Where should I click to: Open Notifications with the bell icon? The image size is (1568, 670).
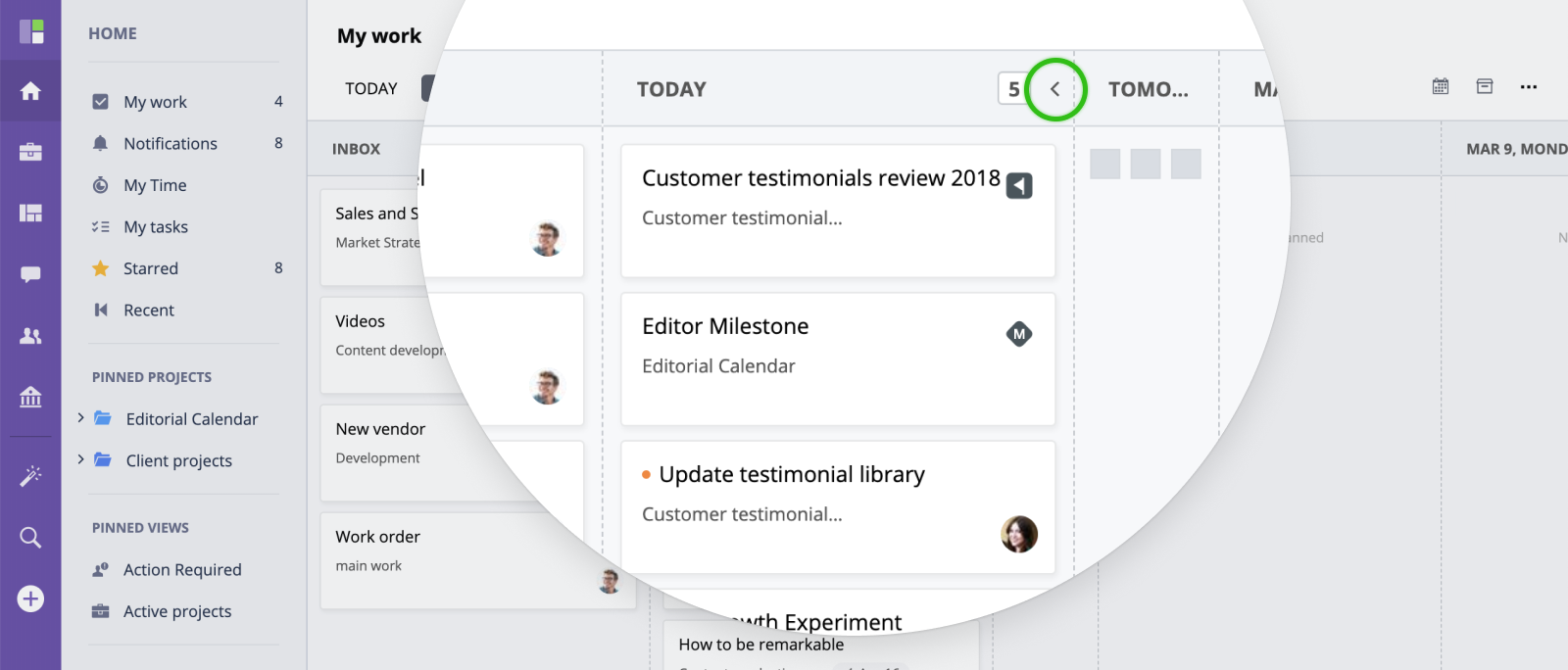coord(100,143)
